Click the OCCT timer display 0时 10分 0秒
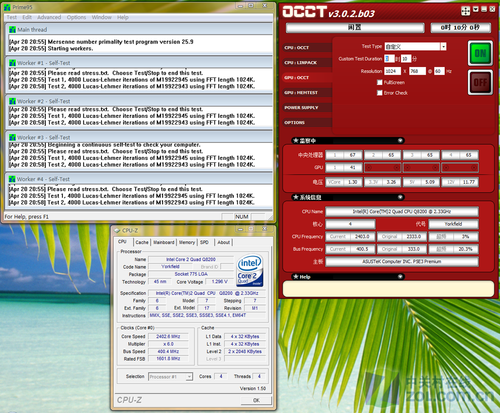500x413 pixels. tap(461, 28)
